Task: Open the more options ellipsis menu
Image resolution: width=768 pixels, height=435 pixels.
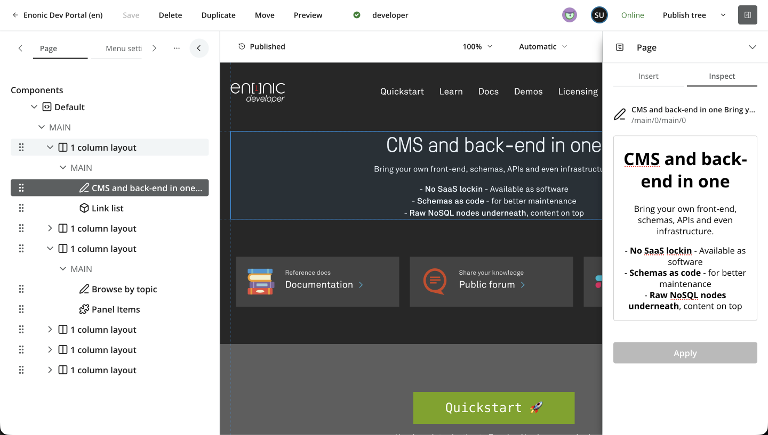Action: [176, 48]
